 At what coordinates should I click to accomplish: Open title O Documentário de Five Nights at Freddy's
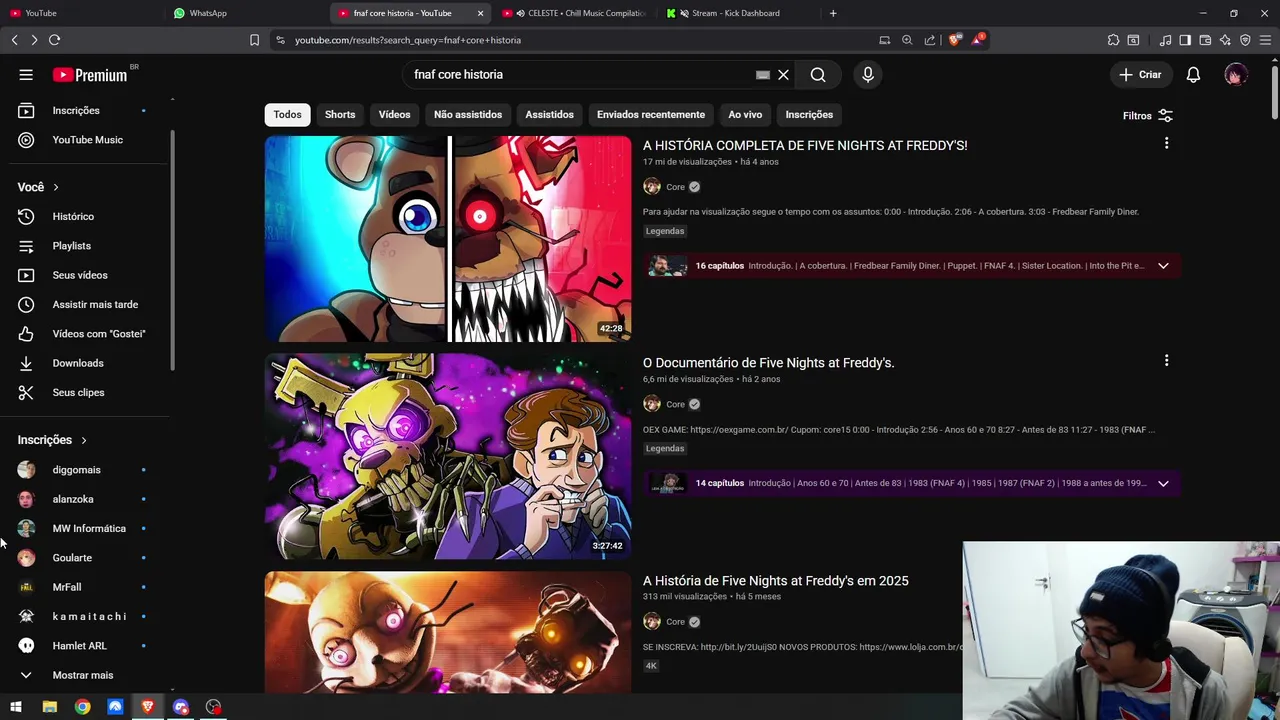pyautogui.click(x=768, y=363)
